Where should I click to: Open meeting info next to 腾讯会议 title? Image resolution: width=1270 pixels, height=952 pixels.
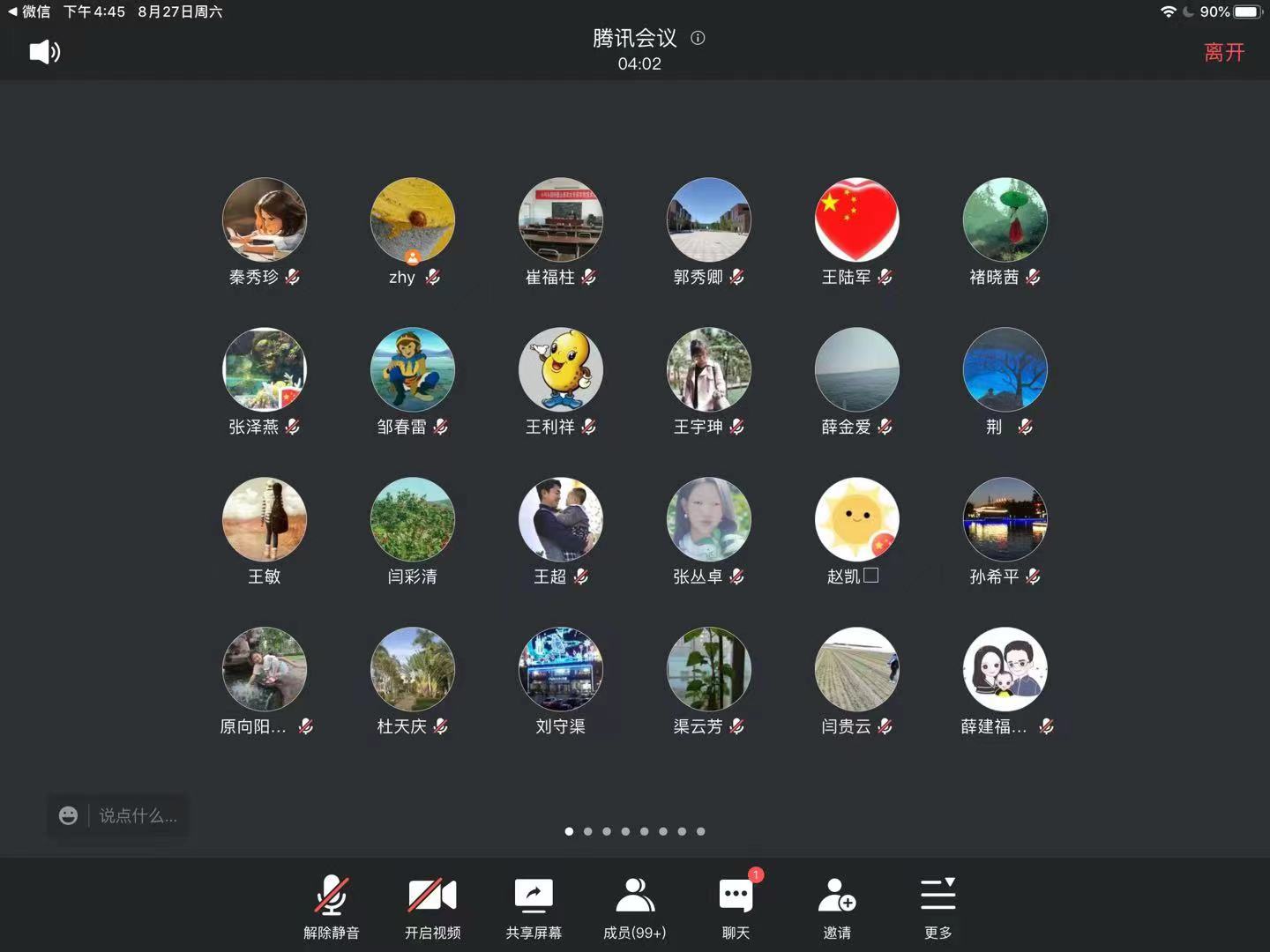coord(698,38)
